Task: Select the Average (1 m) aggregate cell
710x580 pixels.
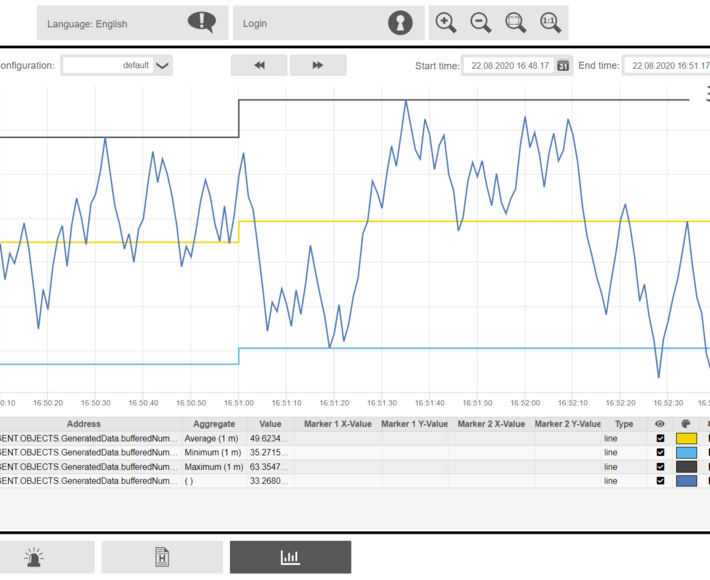Action: [x=214, y=438]
